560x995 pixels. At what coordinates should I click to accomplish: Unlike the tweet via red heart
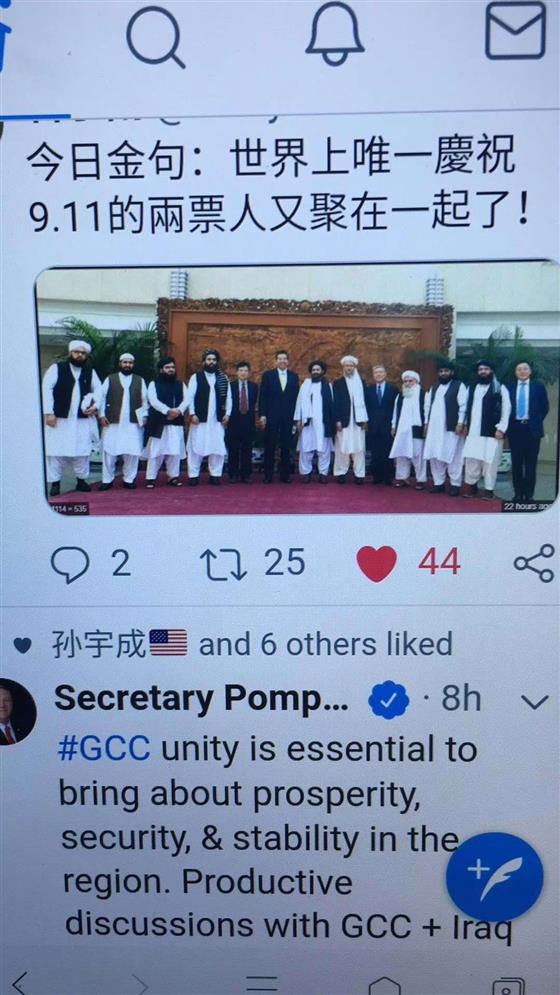[377, 563]
